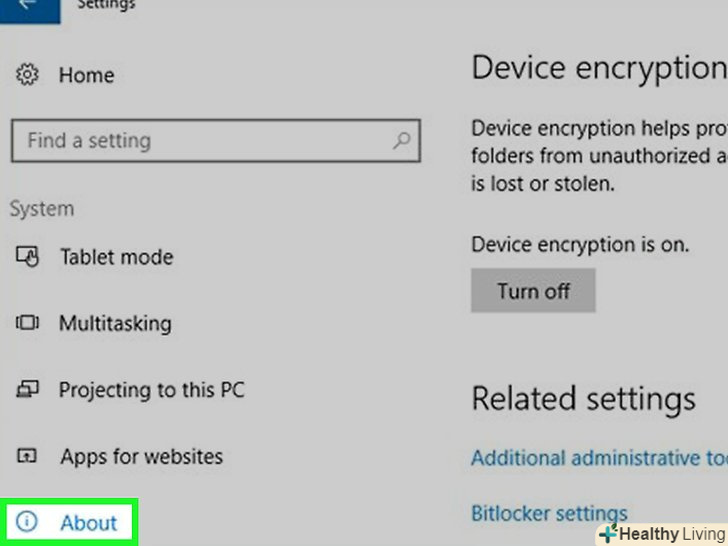Open Projecting to this PC settings
Image resolution: width=728 pixels, height=546 pixels.
(151, 390)
